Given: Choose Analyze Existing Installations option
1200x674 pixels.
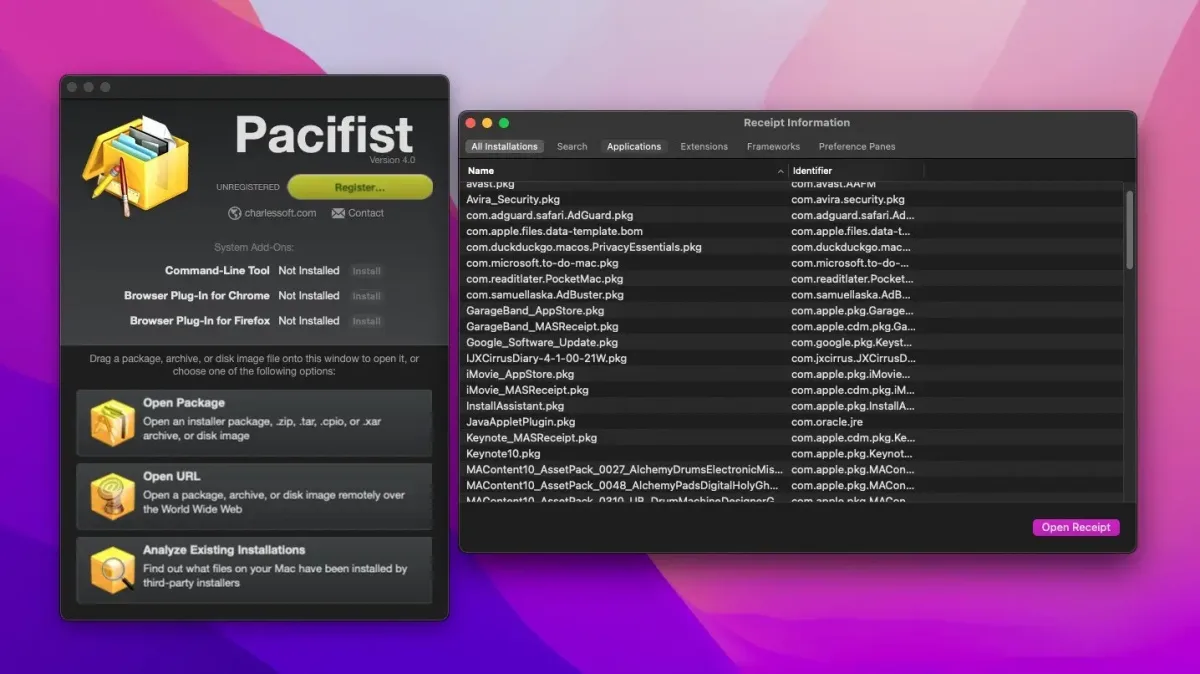Looking at the screenshot, I should [254, 570].
